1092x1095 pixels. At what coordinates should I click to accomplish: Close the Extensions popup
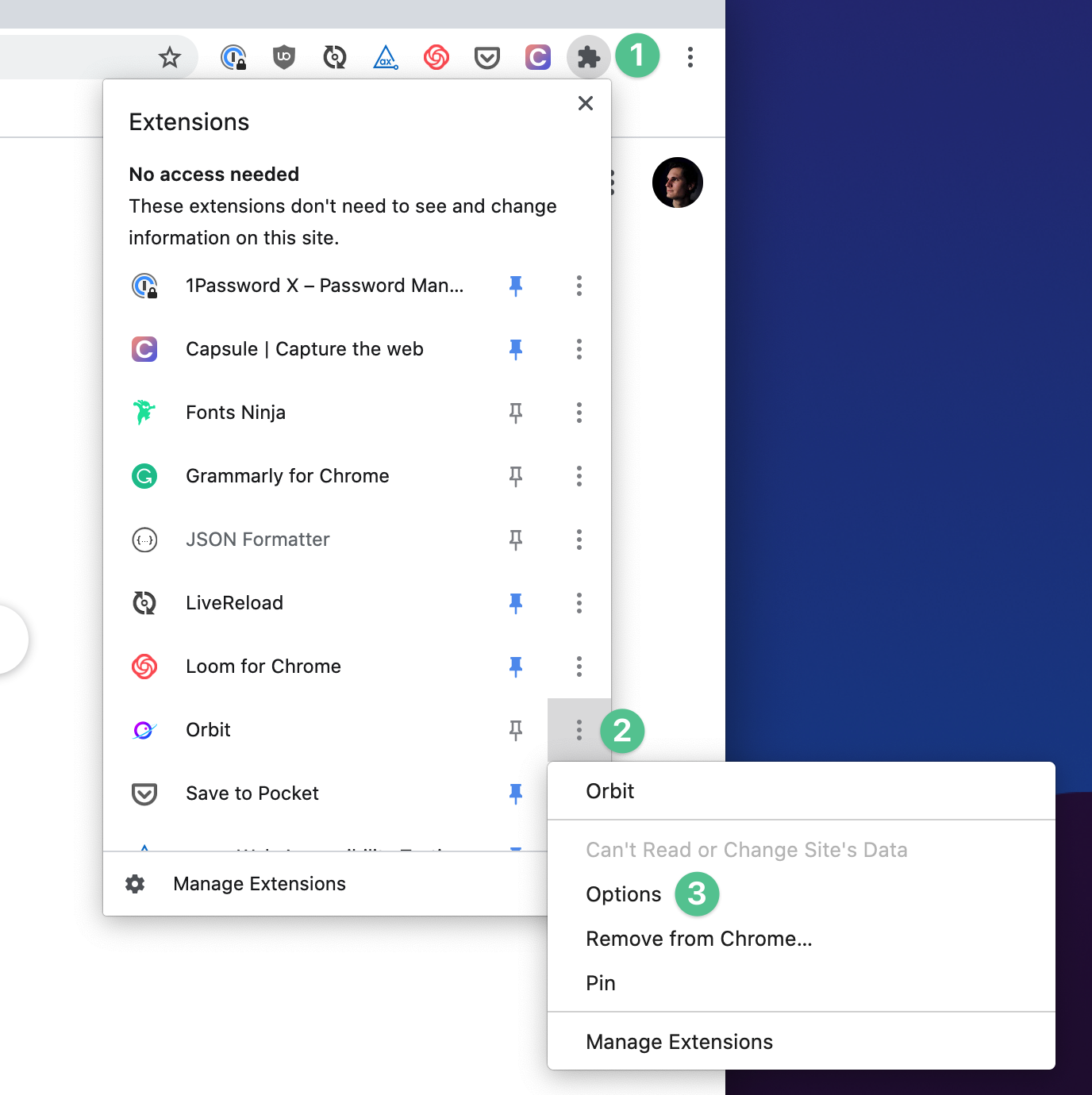pos(586,103)
